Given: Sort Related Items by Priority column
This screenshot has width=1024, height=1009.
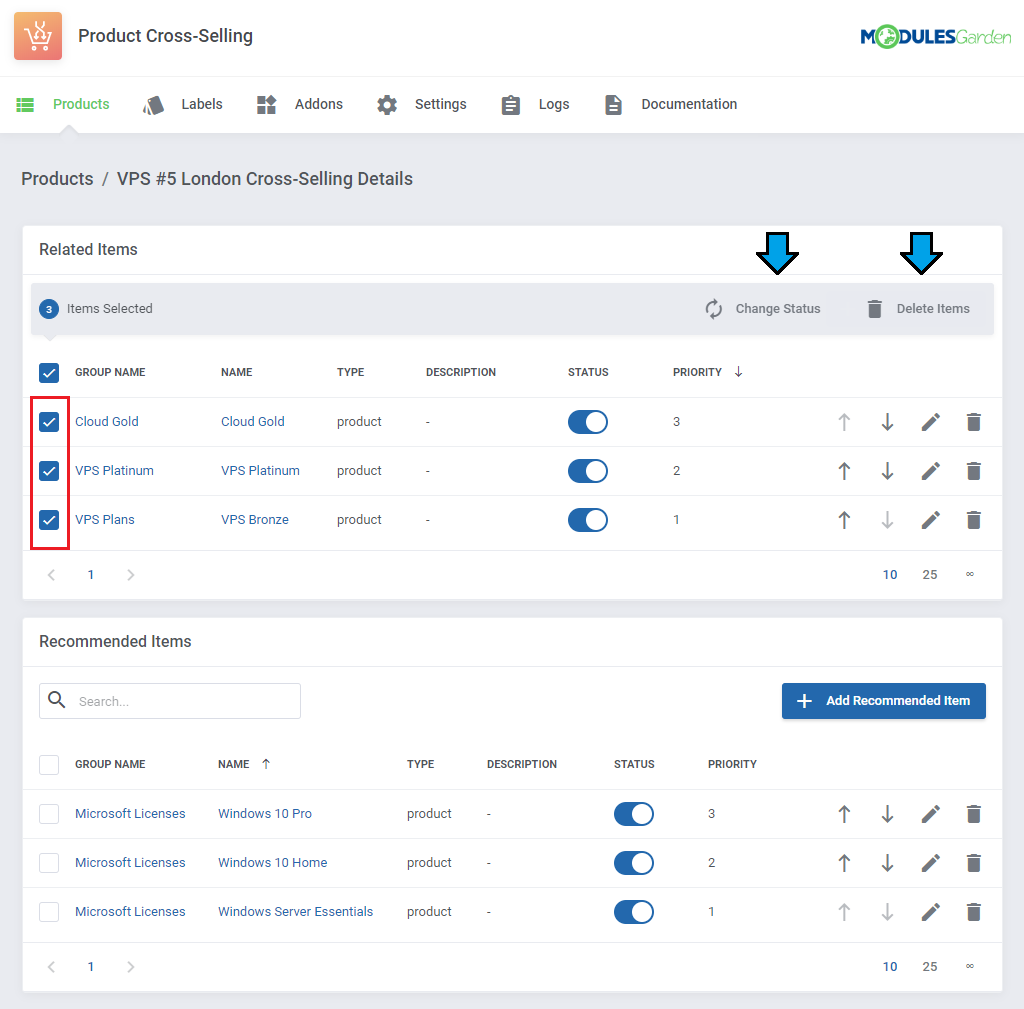Looking at the screenshot, I should [x=707, y=372].
